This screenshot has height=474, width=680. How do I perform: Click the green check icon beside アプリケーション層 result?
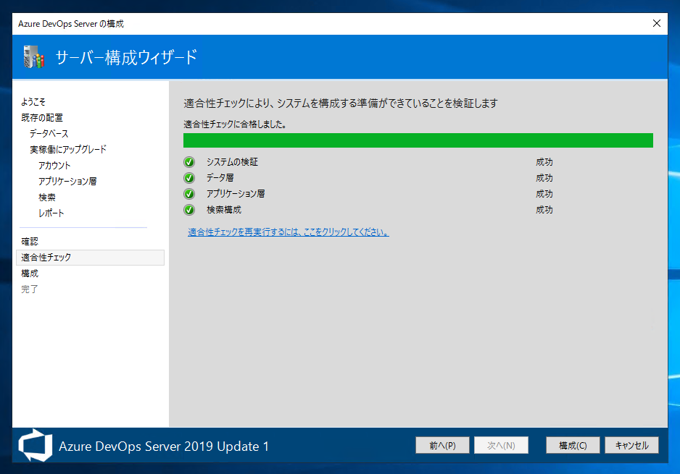click(189, 194)
